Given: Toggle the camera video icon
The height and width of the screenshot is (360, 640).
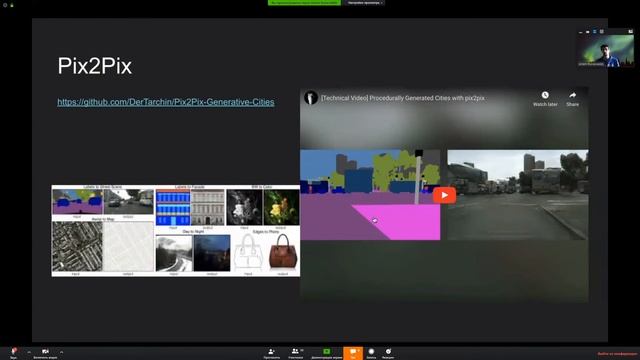Looking at the screenshot, I should [45, 352].
